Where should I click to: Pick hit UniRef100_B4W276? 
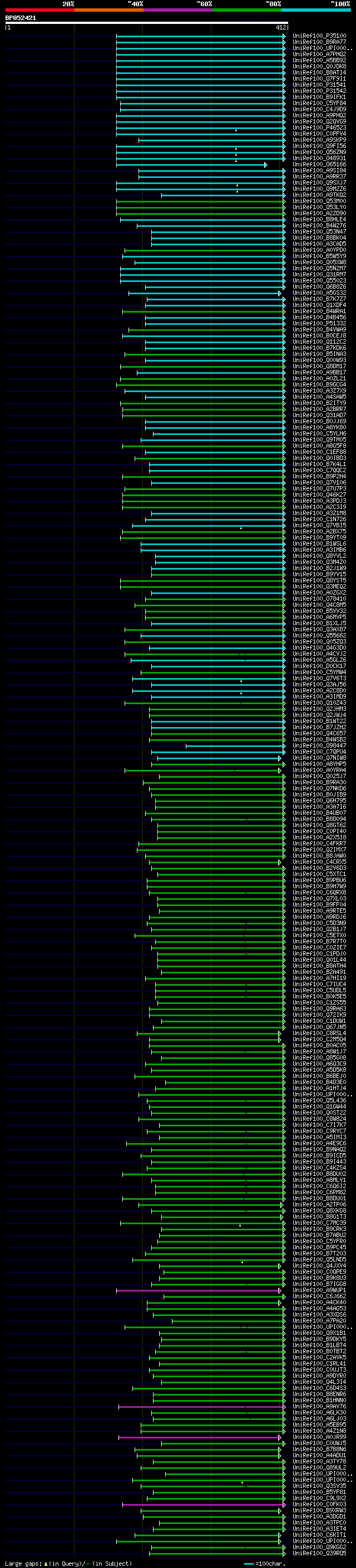tap(319, 226)
